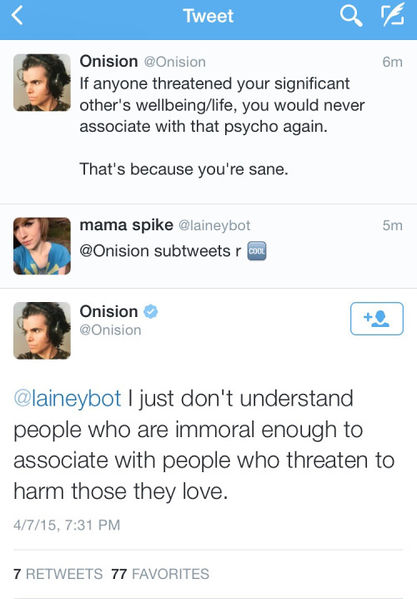Select the Onision name in main tweet
Image resolution: width=417 pixels, height=599 pixels.
click(108, 311)
